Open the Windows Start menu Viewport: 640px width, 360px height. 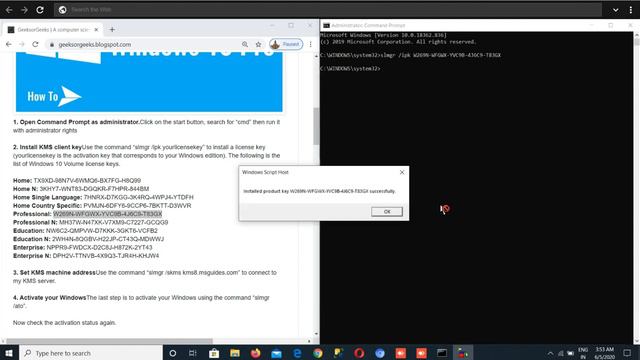(x=9, y=353)
